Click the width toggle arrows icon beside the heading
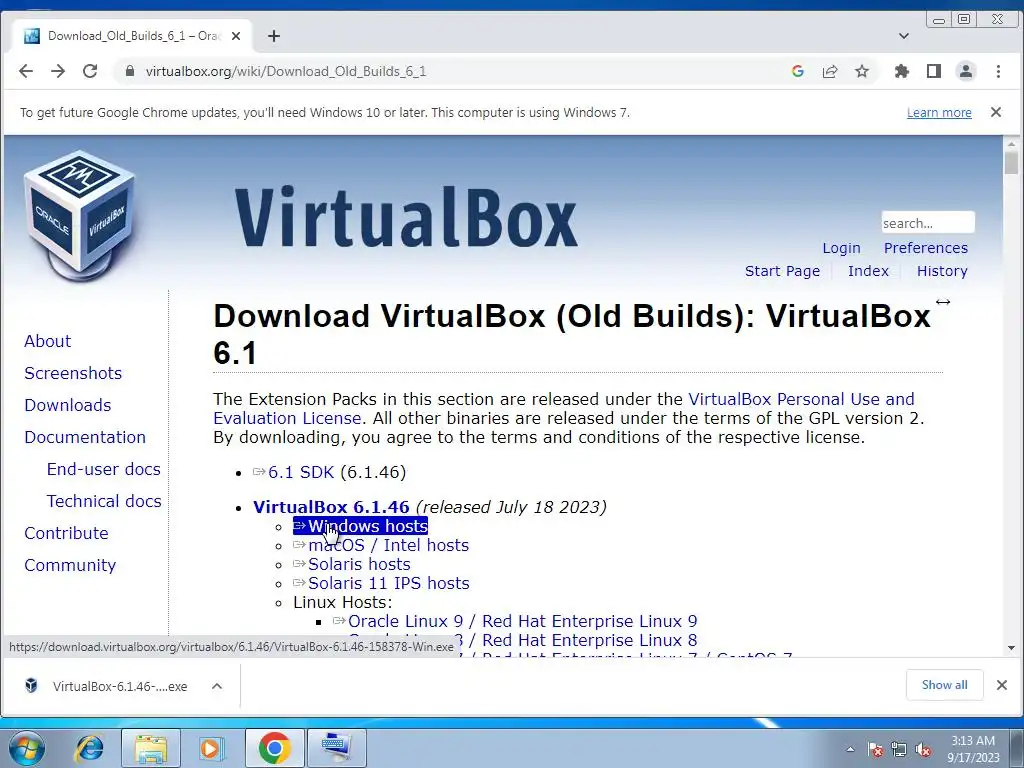The height and width of the screenshot is (768, 1024). click(x=942, y=302)
